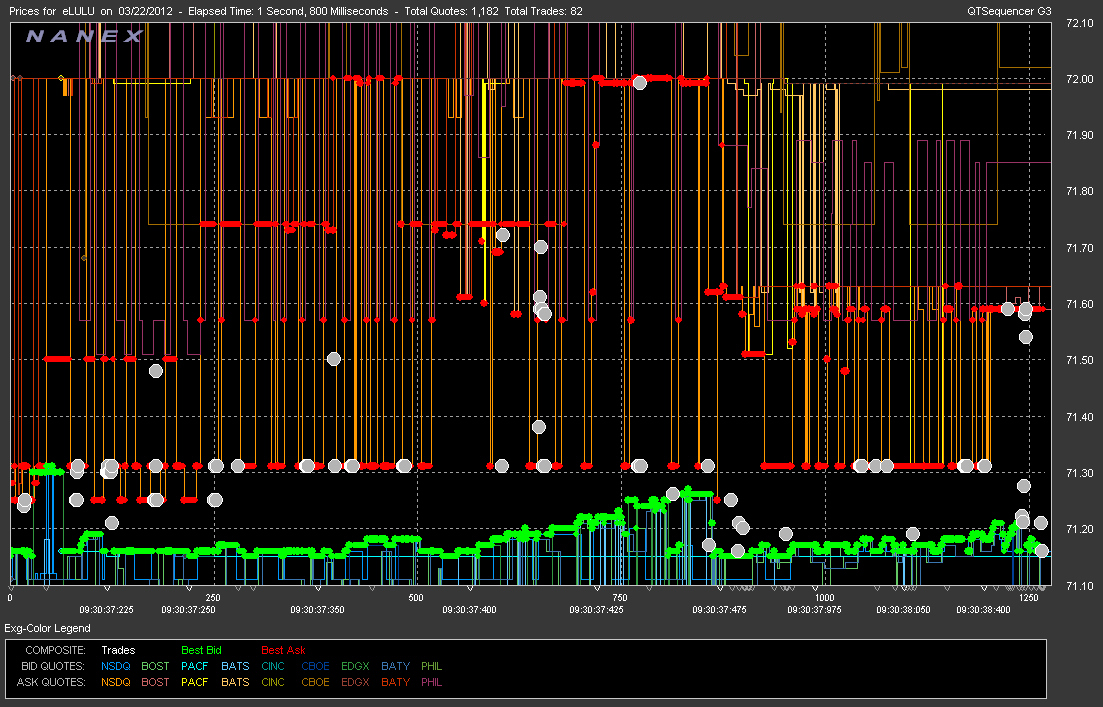The height and width of the screenshot is (707, 1103).
Task: Select PACF in the BID QUOTES row
Action: [195, 666]
